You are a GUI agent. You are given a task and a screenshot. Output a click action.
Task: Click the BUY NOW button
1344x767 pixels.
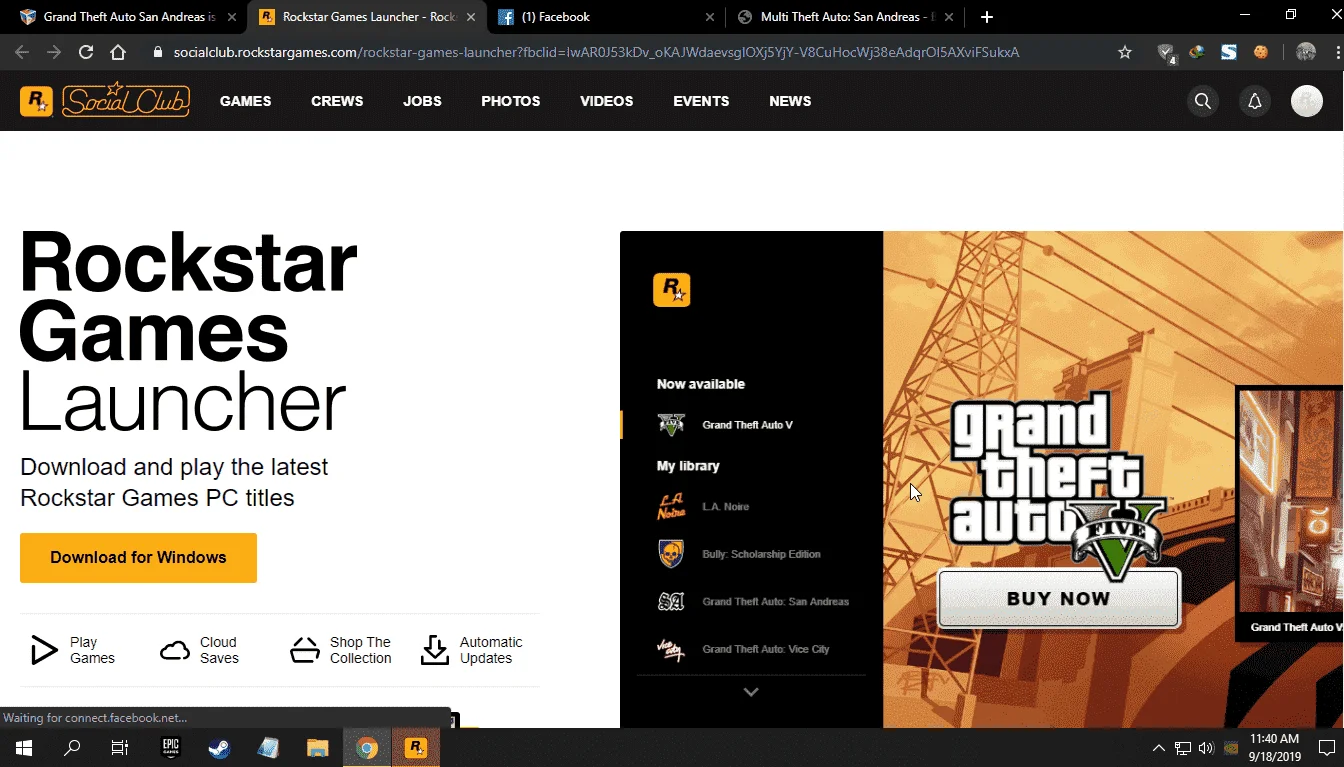click(1059, 598)
